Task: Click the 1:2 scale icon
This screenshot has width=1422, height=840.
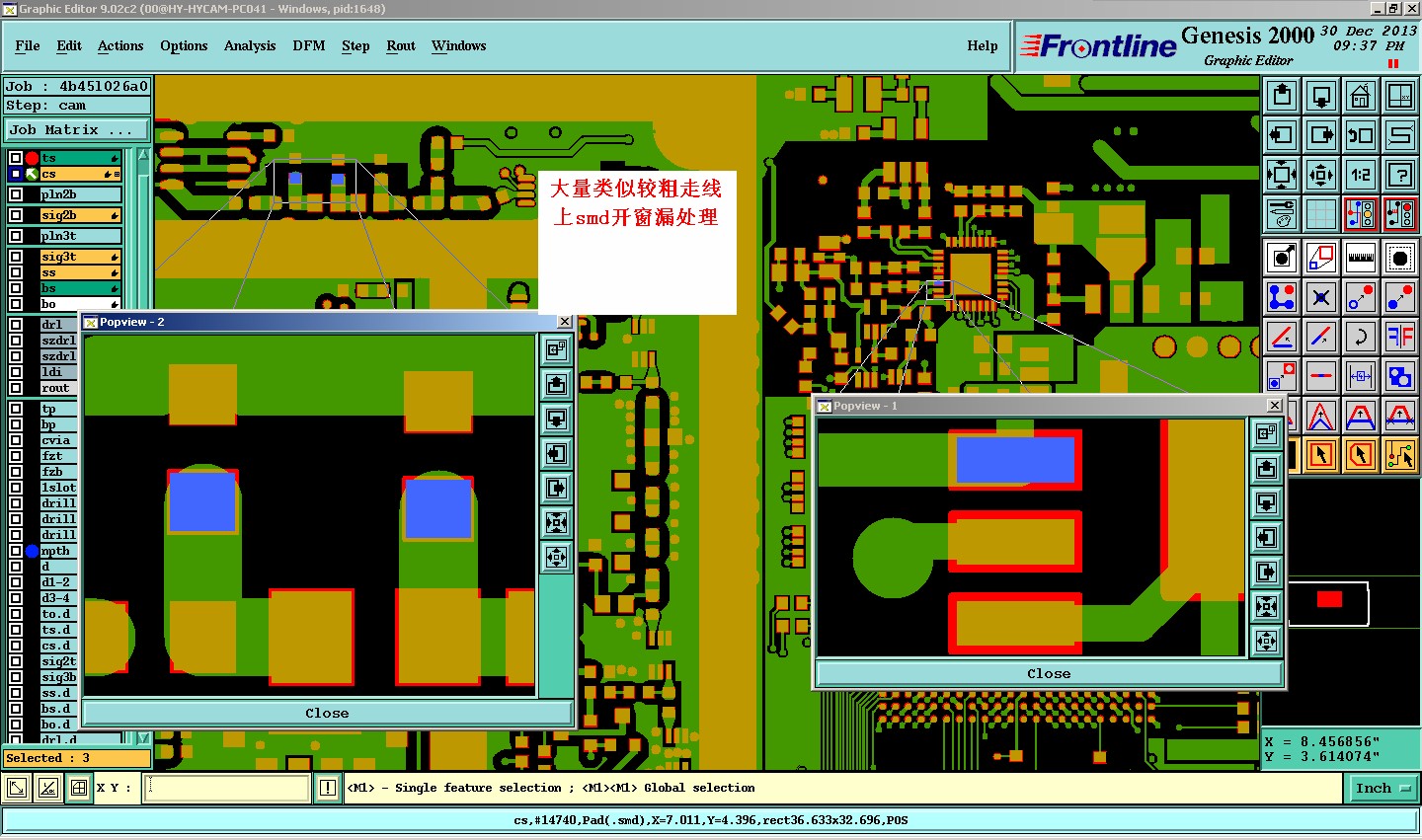Action: click(x=1361, y=175)
